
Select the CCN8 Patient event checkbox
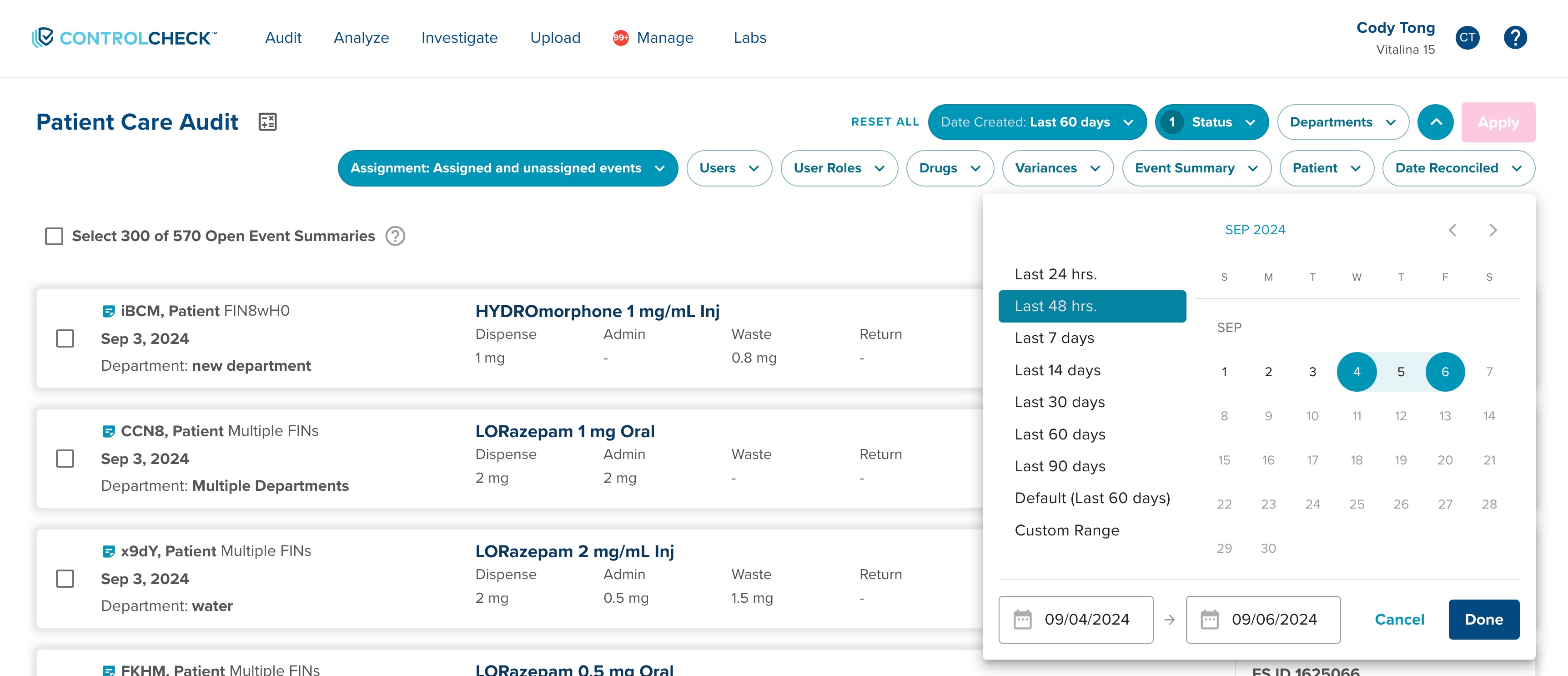pyautogui.click(x=65, y=459)
